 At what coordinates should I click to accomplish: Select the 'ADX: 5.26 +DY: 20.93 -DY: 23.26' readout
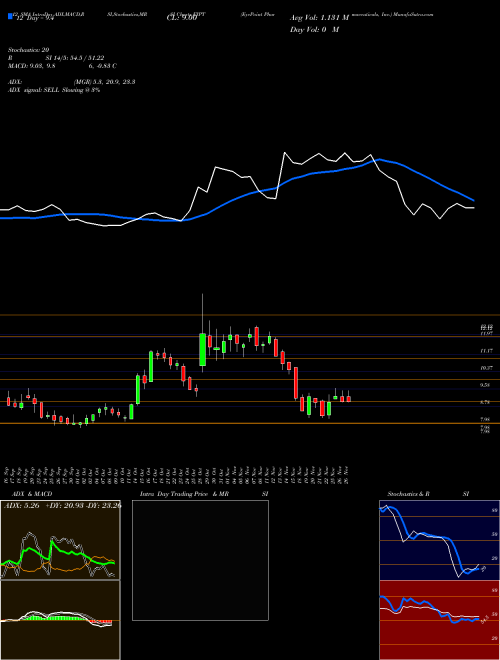click(x=62, y=506)
